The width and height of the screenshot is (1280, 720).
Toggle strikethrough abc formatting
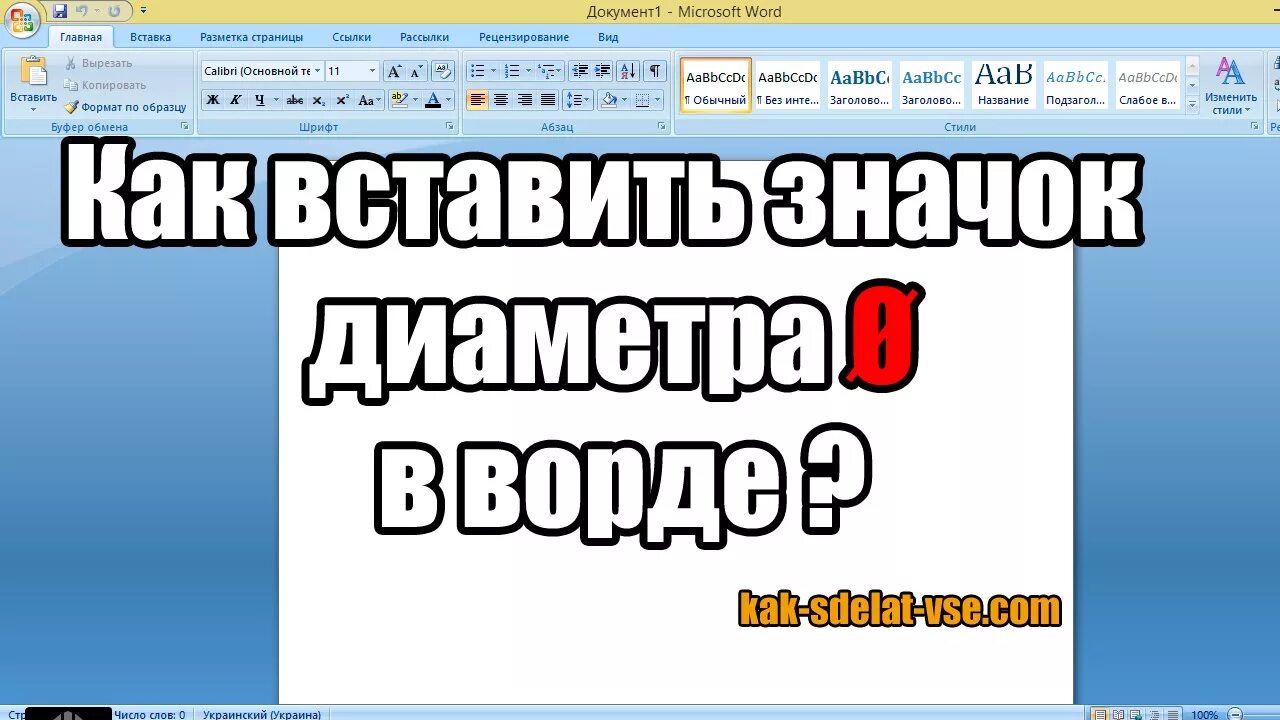(295, 100)
